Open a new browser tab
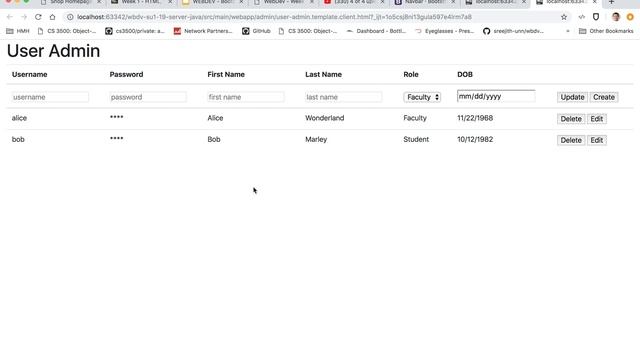The height and width of the screenshot is (360, 640). click(x=611, y=2)
